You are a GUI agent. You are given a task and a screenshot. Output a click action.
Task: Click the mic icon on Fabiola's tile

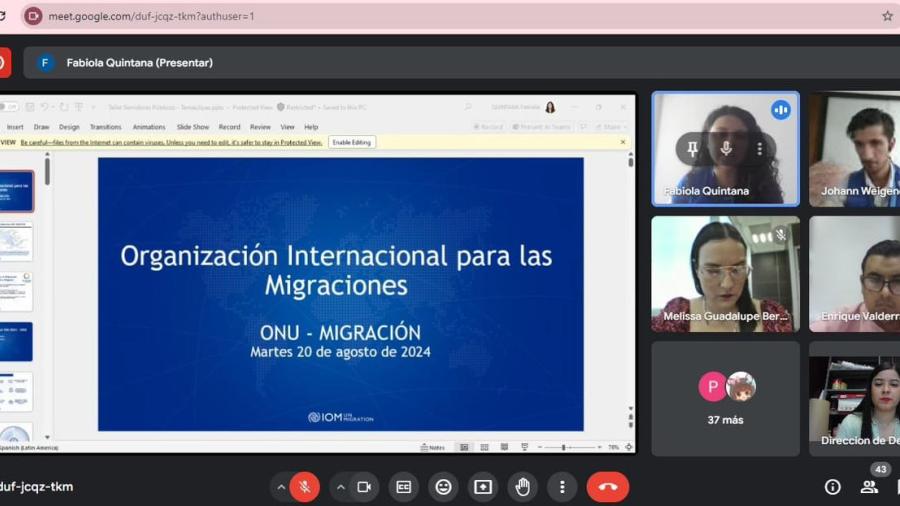pyautogui.click(x=726, y=149)
